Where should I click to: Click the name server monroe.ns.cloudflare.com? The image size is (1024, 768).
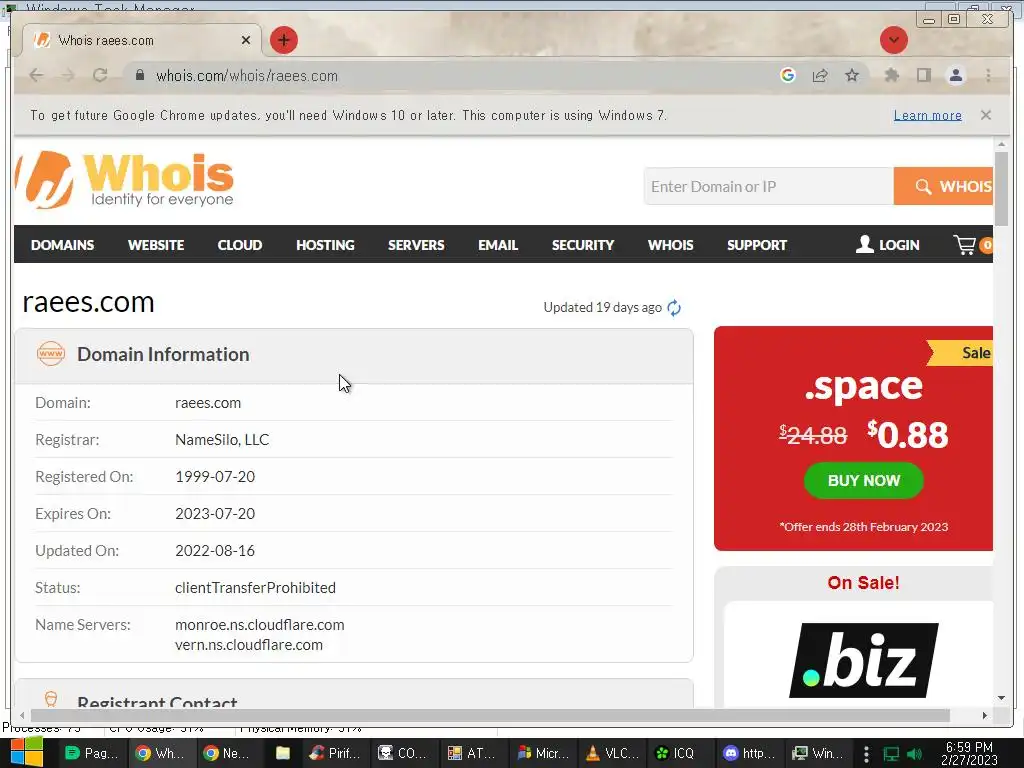click(x=259, y=624)
